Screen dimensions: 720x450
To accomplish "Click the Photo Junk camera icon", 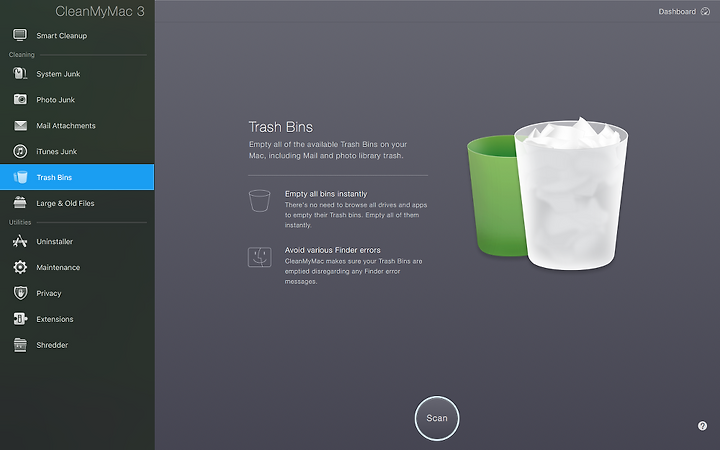I will point(20,99).
